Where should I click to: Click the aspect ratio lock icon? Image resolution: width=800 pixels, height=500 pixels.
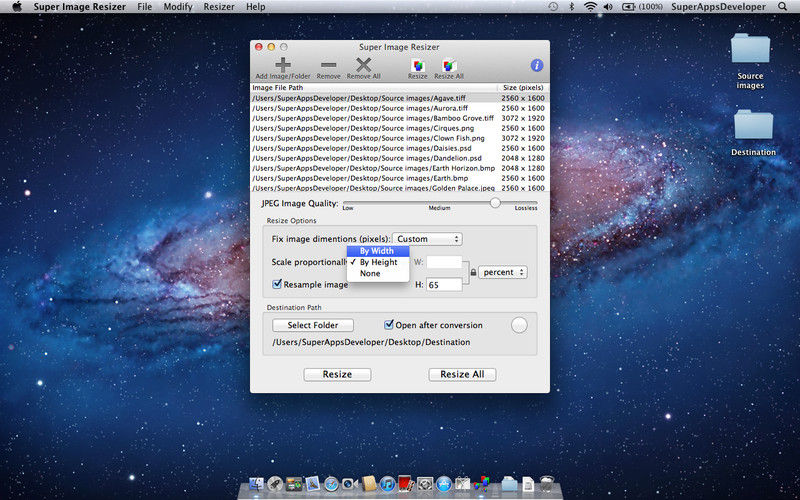(473, 273)
